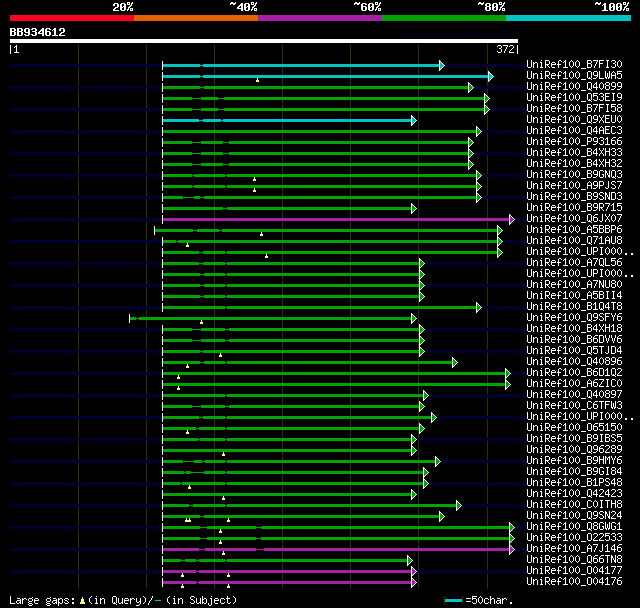This screenshot has height=608, width=640.
Task: Click the query name BB934612
Action: coord(38,32)
